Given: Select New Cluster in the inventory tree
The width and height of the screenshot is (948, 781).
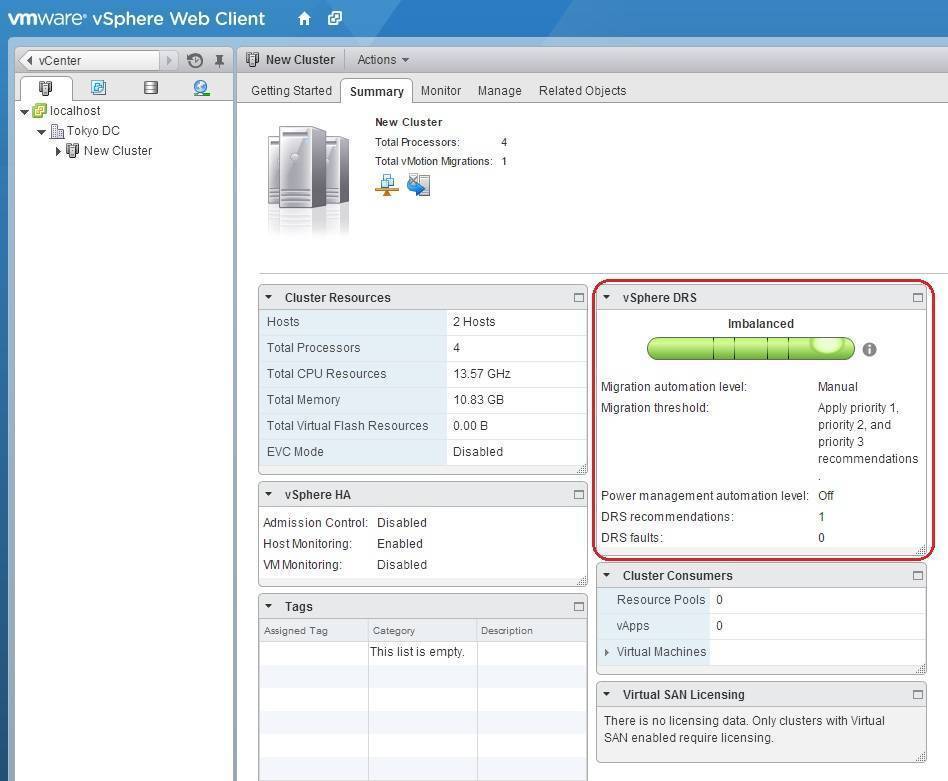Looking at the screenshot, I should point(118,151).
